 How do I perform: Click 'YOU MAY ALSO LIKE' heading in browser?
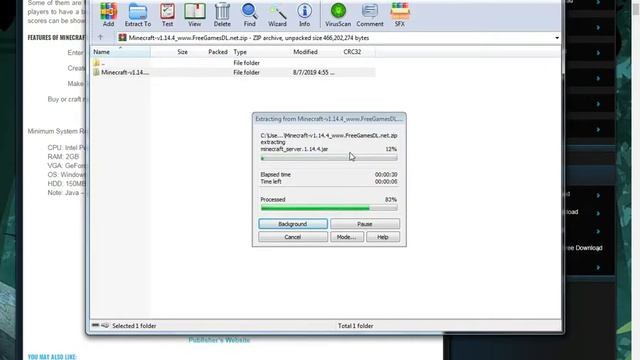(x=52, y=356)
